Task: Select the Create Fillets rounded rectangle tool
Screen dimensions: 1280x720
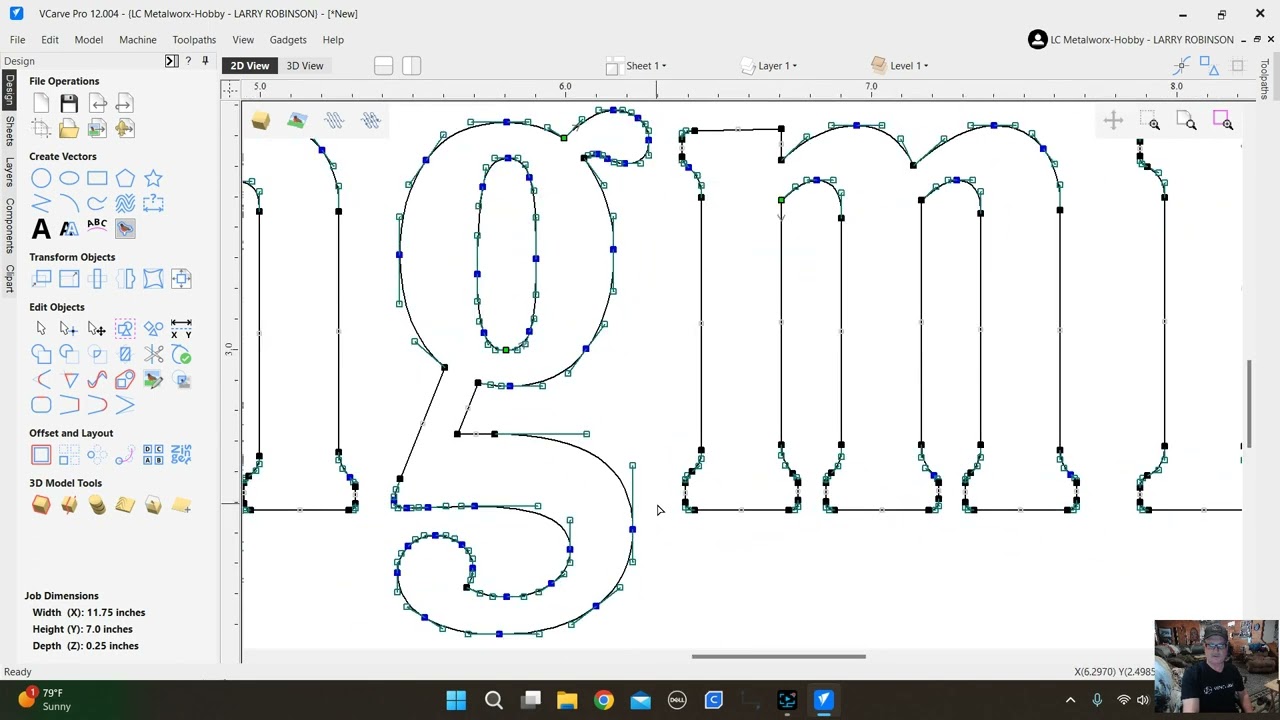Action: pyautogui.click(x=41, y=404)
